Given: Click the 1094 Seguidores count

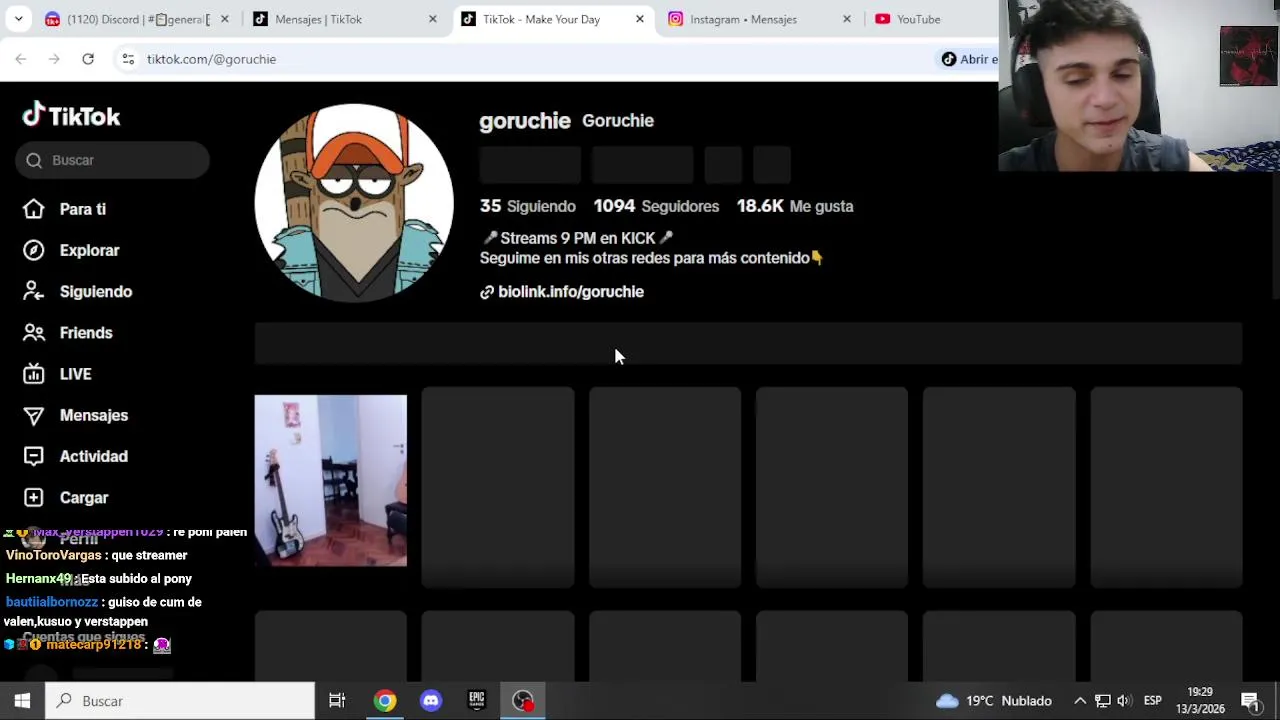Looking at the screenshot, I should (x=656, y=206).
